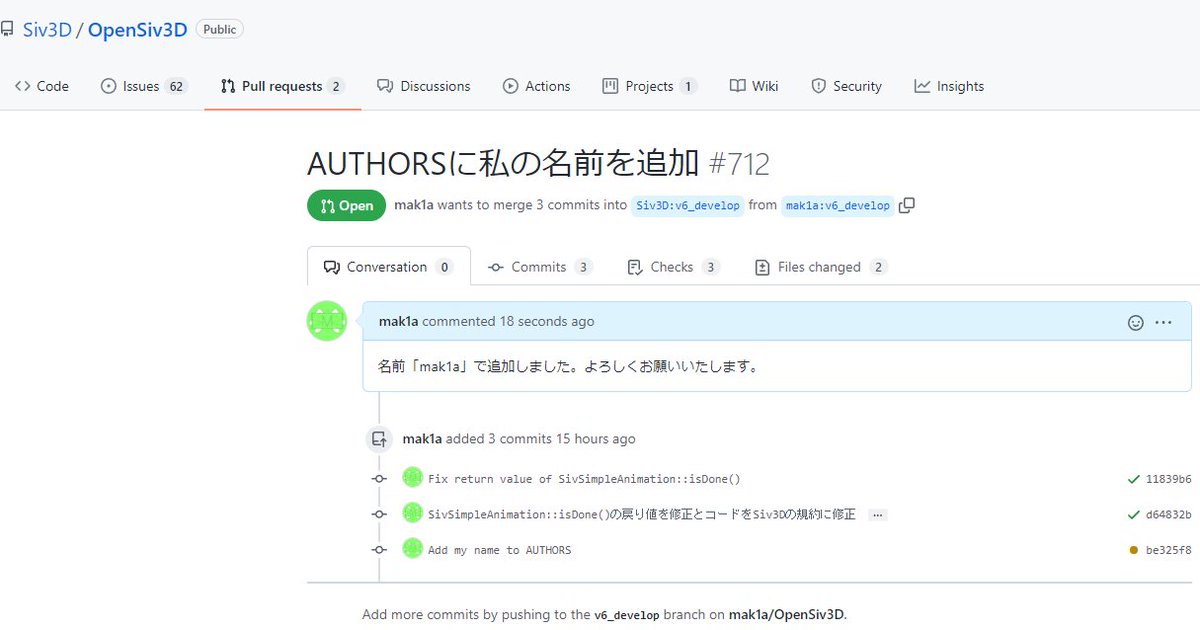Open the Wiki tab
The height and width of the screenshot is (630, 1200).
(x=754, y=86)
